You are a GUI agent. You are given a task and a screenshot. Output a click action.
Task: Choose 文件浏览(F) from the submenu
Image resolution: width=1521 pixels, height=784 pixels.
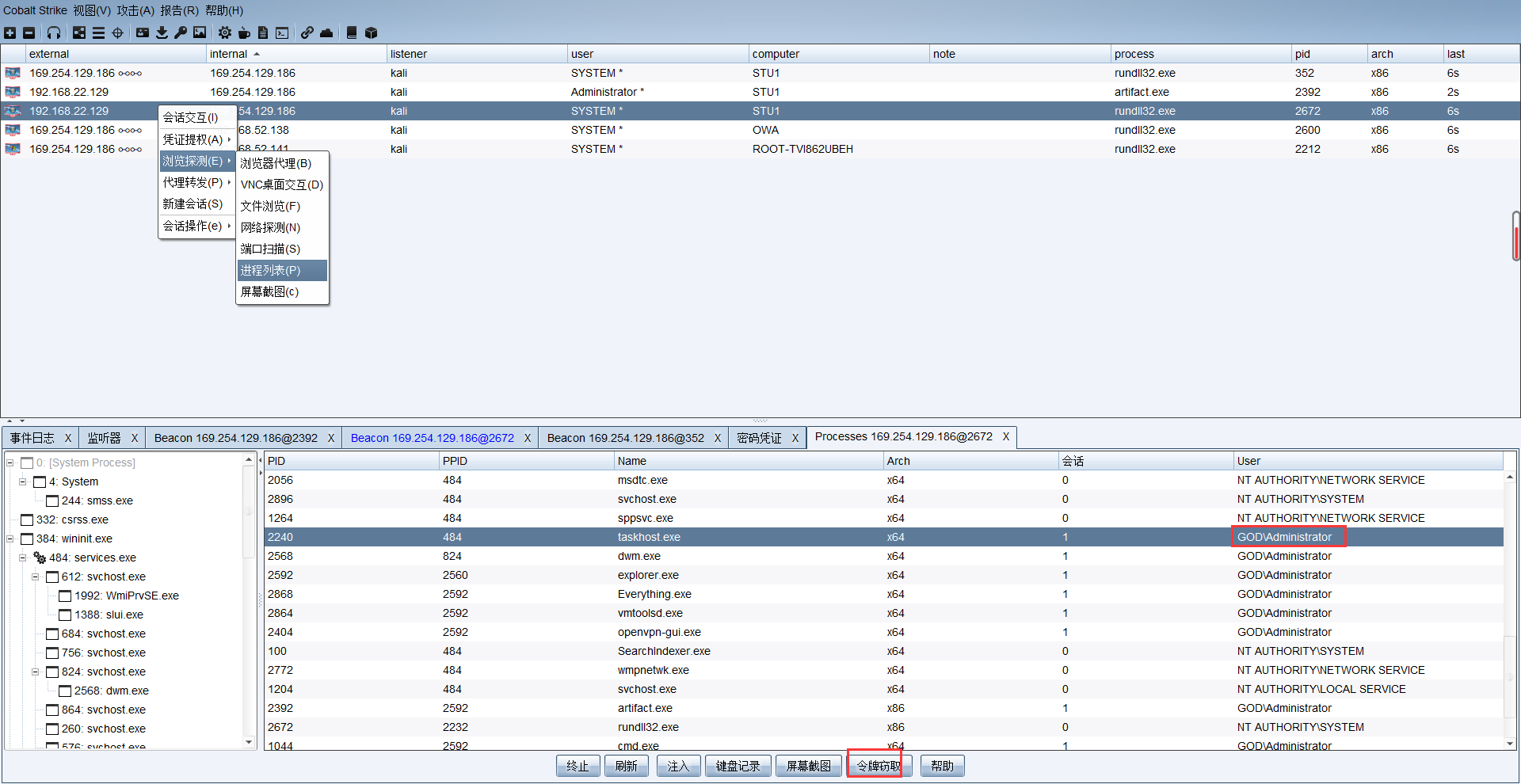coord(282,206)
